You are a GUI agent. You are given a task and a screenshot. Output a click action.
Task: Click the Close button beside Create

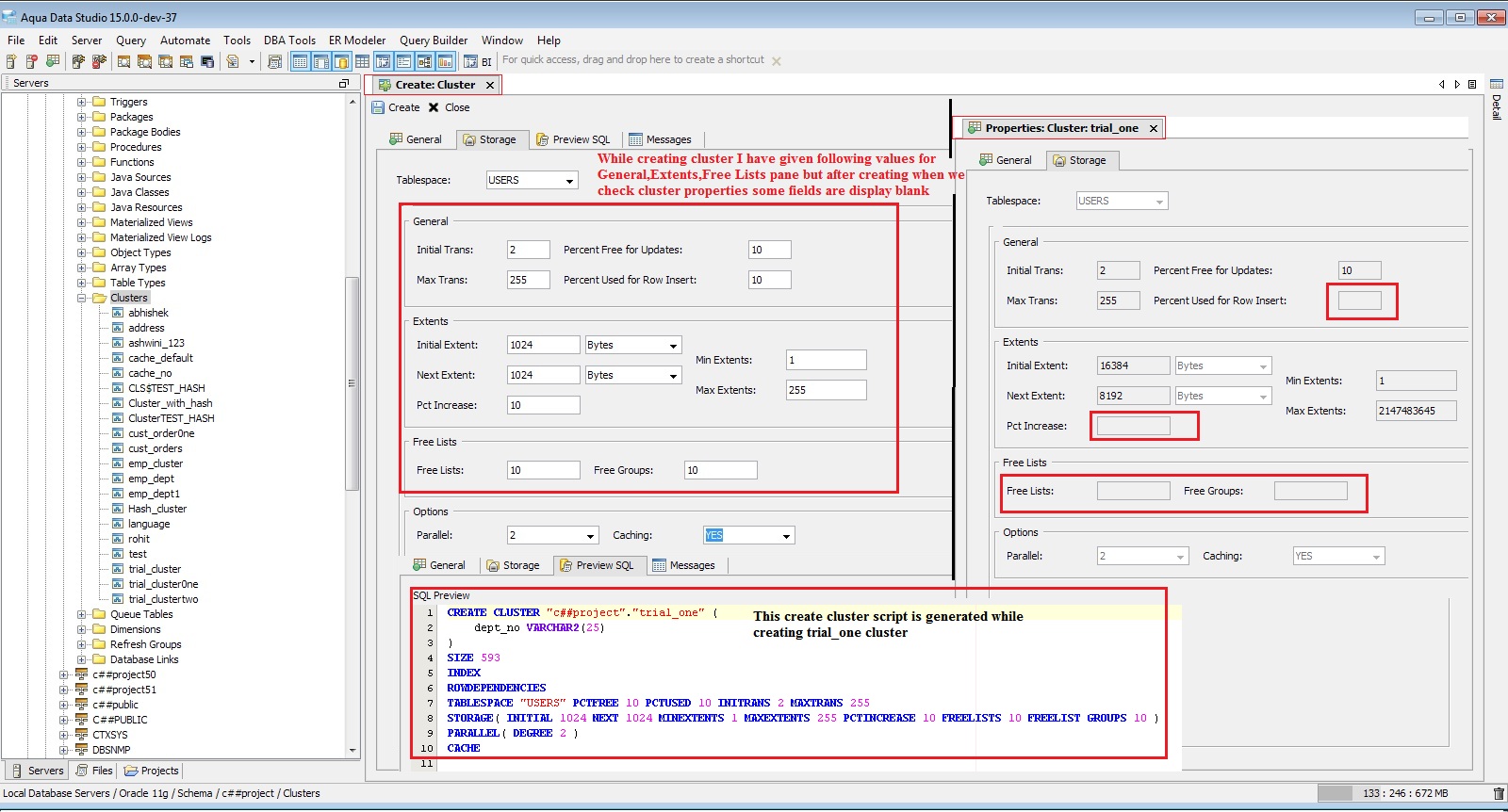point(449,107)
